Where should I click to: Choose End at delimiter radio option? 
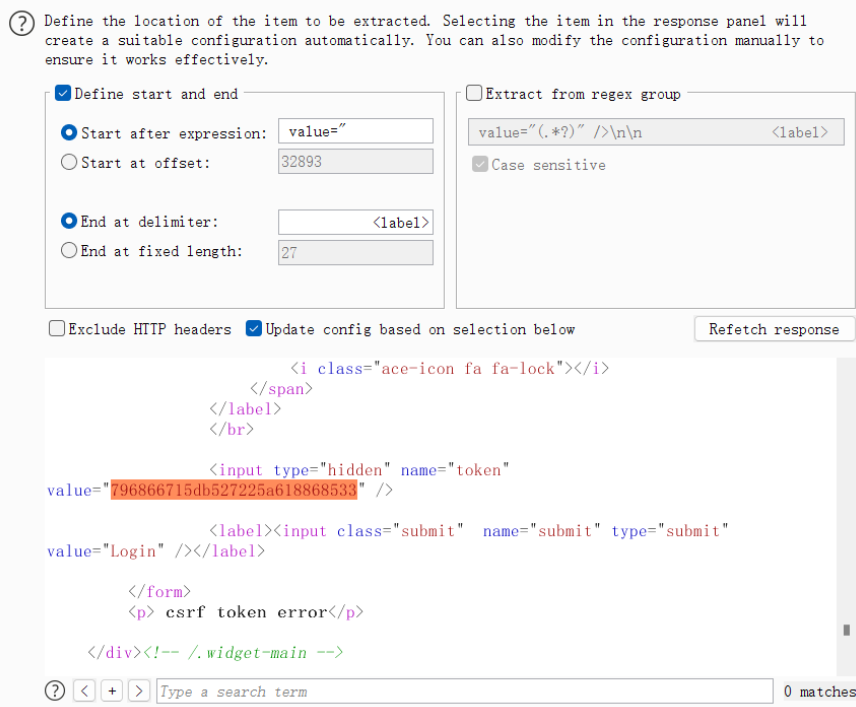(x=69, y=221)
